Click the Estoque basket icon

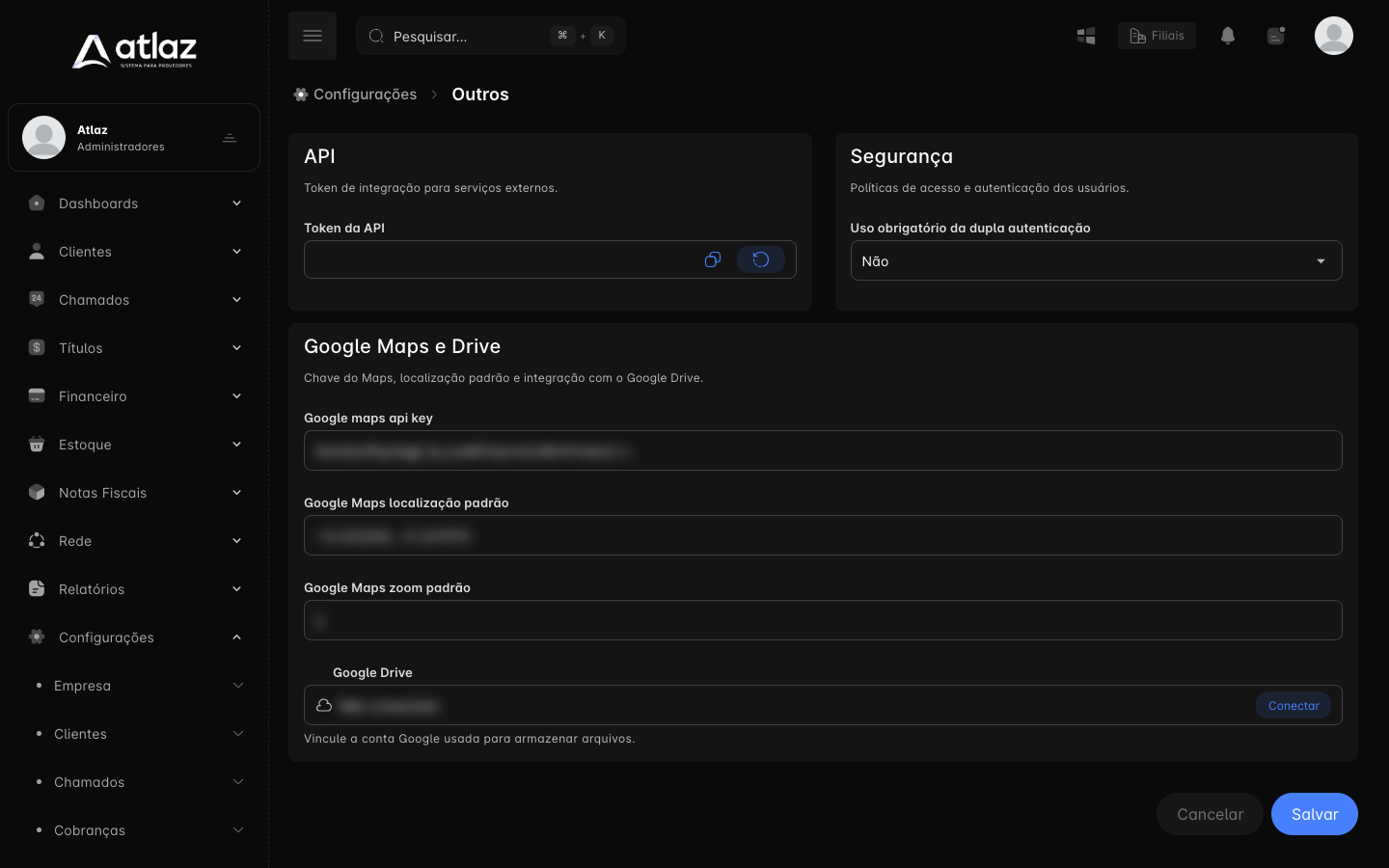[37, 444]
